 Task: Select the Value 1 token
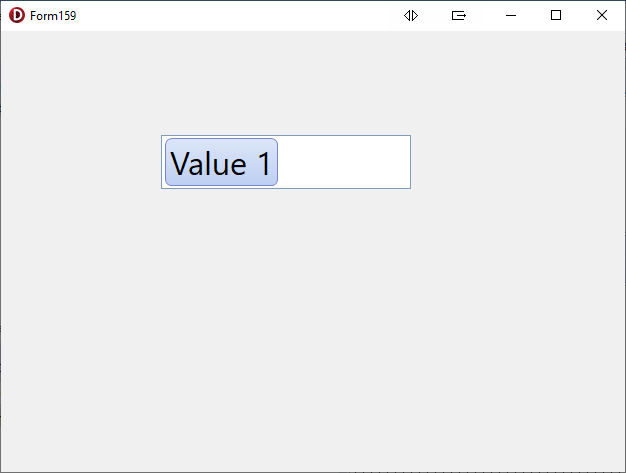coord(221,162)
